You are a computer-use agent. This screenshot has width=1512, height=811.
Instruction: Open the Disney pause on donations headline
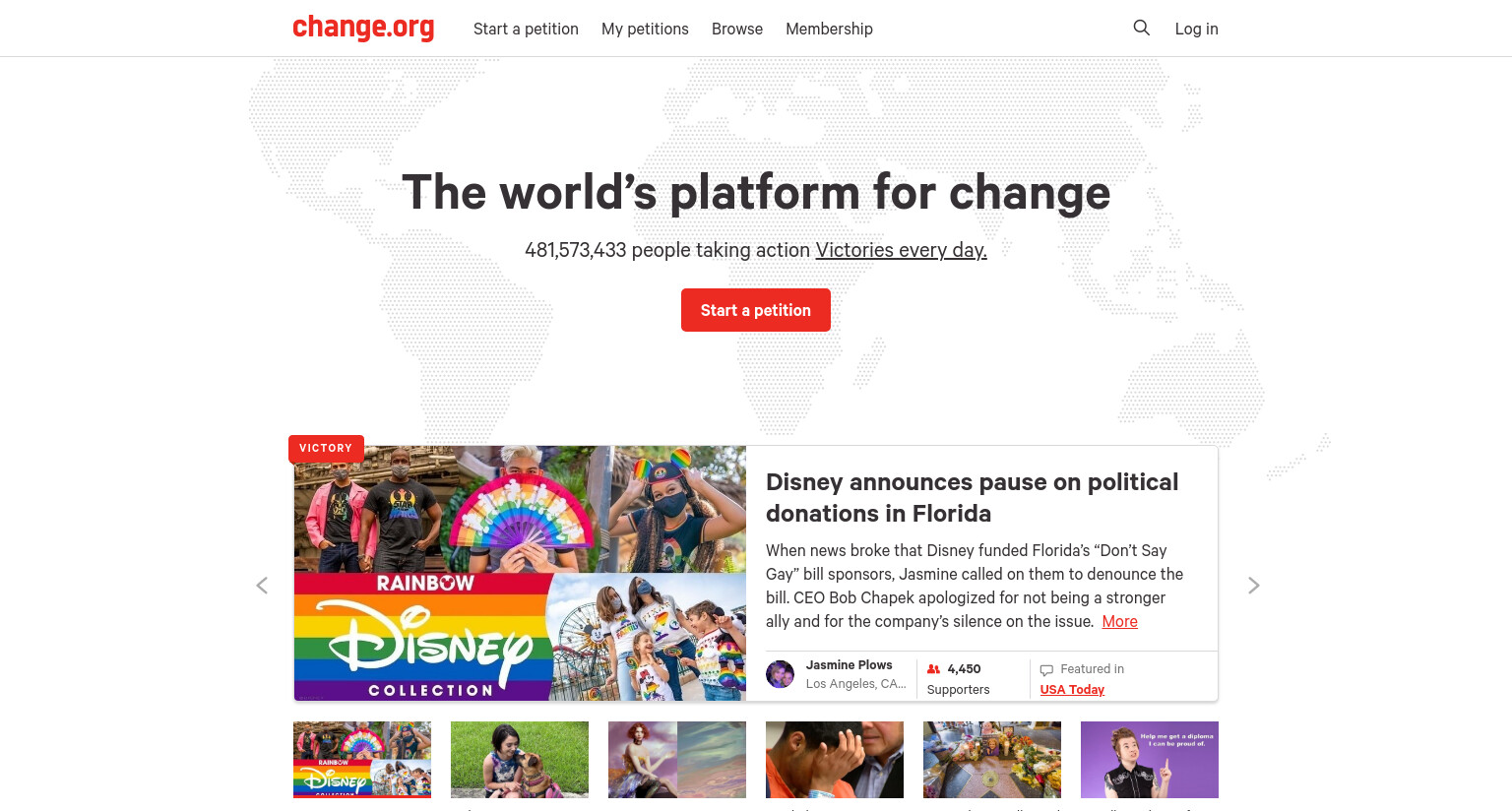(972, 497)
